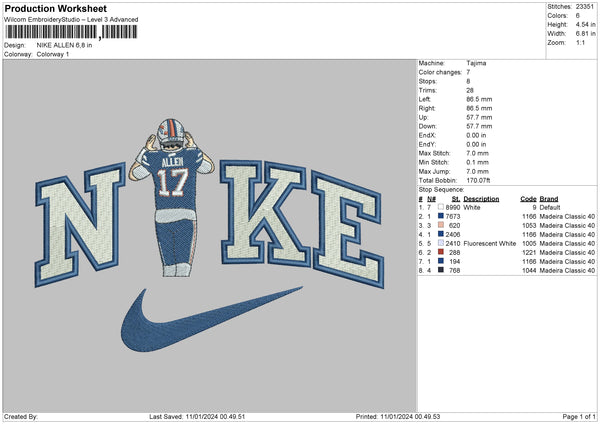Select the design name 'NIKE ALLEN 6,8 in'
The width and height of the screenshot is (600, 424).
(64, 45)
